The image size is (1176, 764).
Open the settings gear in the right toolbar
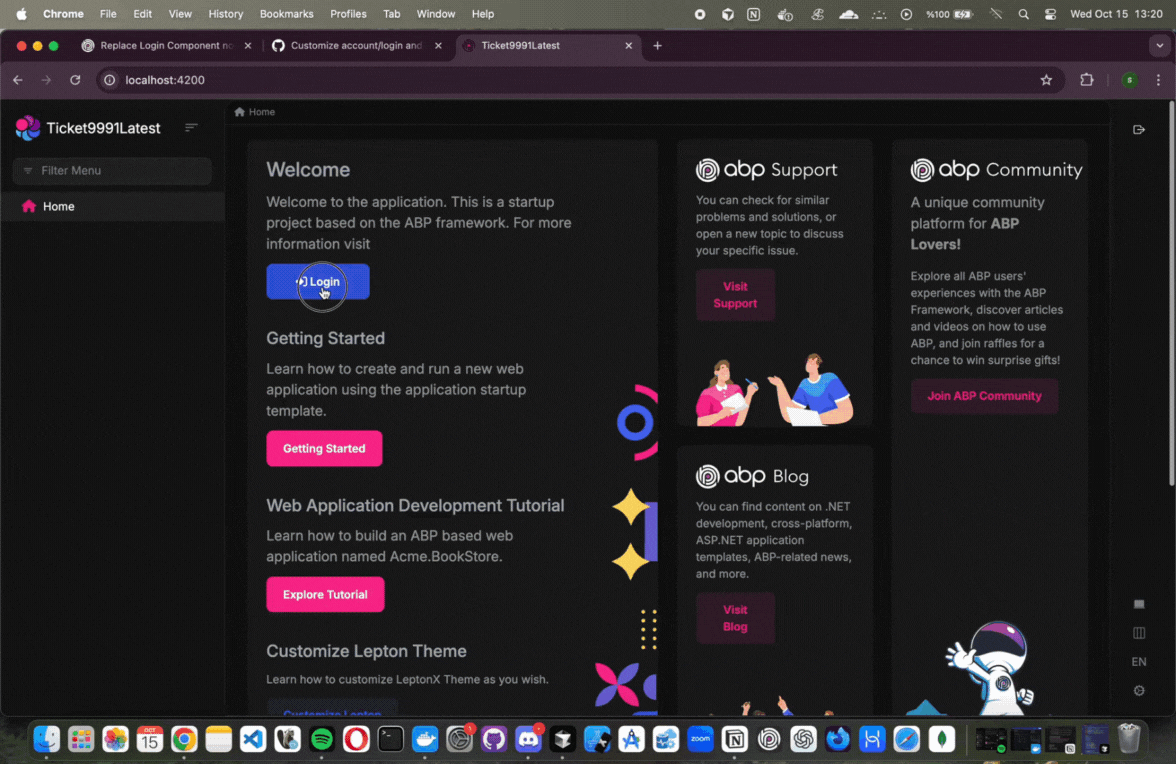1138,691
